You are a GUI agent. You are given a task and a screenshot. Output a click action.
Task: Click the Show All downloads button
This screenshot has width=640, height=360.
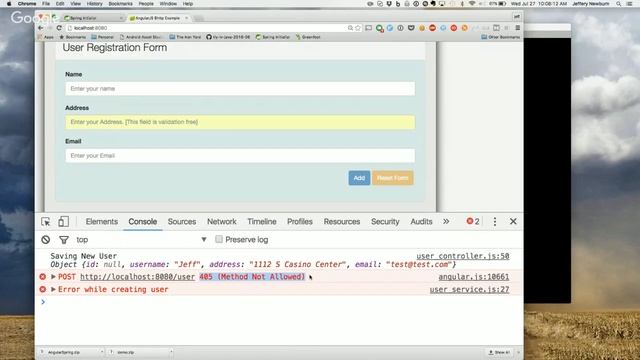[499, 352]
